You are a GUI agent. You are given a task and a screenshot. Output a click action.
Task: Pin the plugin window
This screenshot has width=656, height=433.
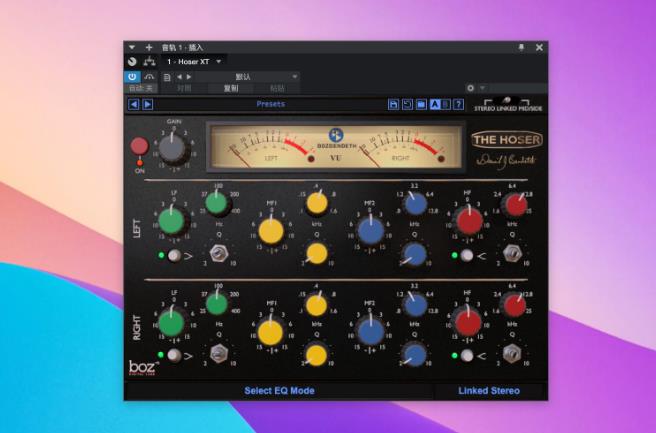[x=521, y=47]
